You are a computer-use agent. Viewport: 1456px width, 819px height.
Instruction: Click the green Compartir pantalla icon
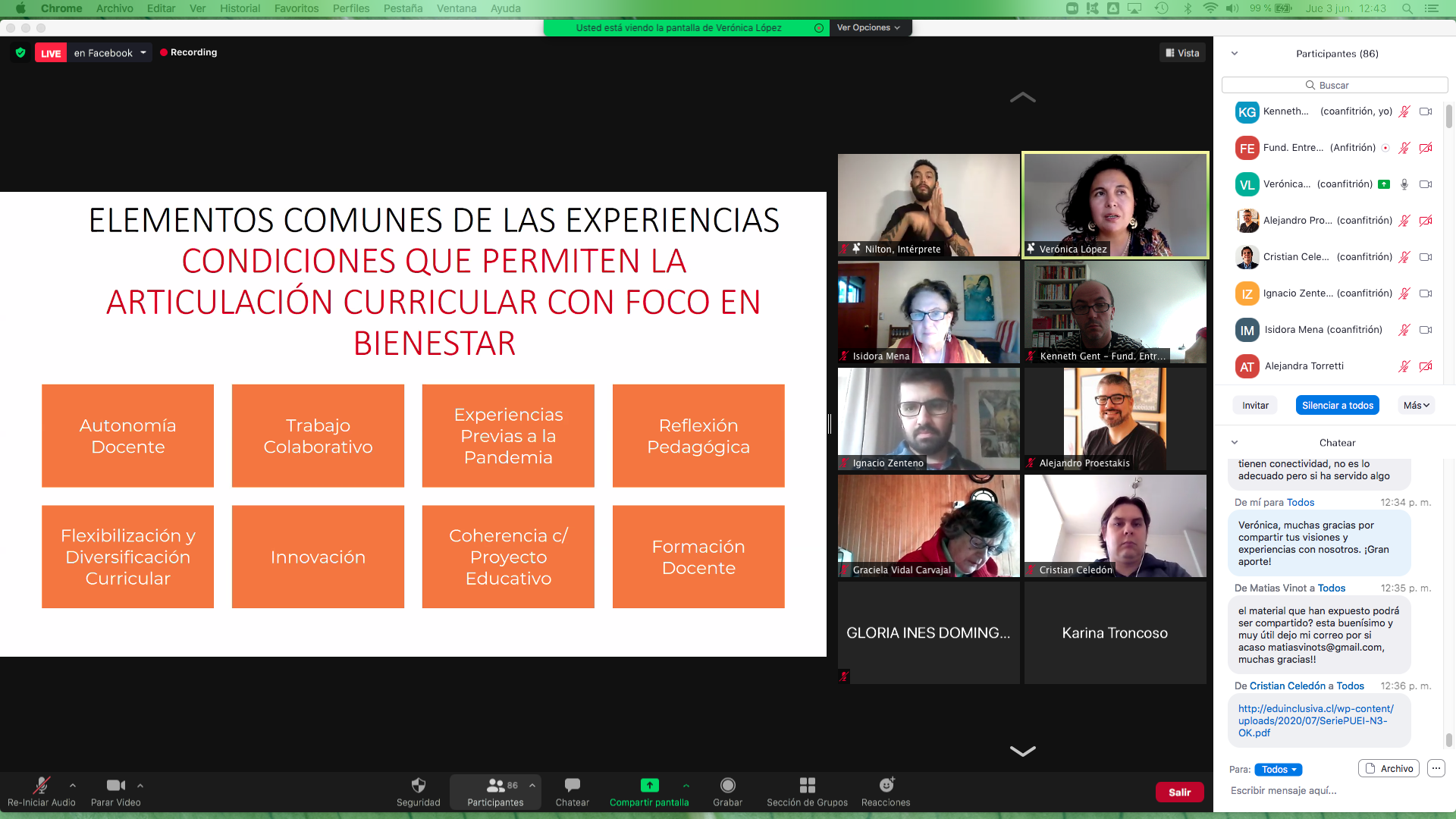point(649,785)
